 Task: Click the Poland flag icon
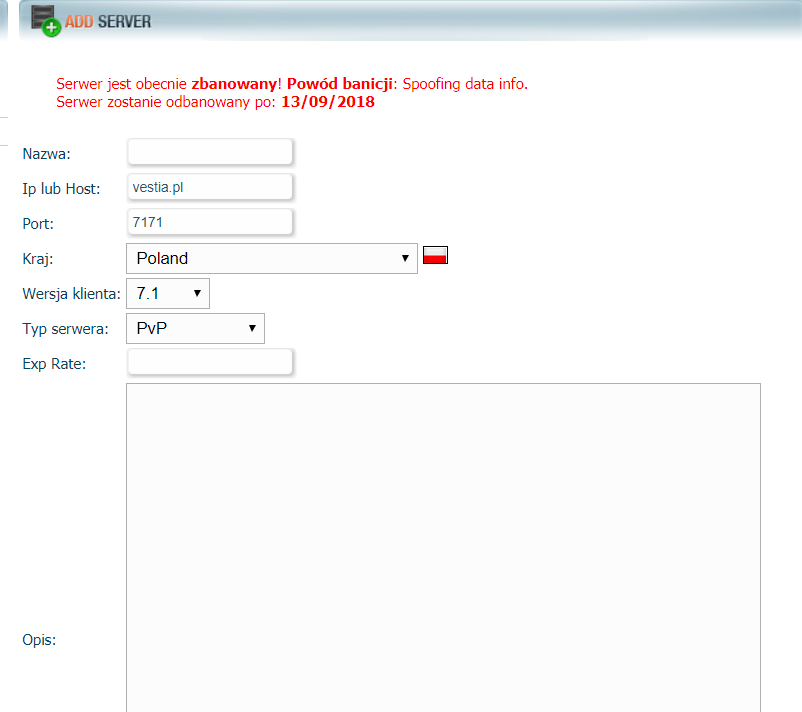[x=435, y=255]
